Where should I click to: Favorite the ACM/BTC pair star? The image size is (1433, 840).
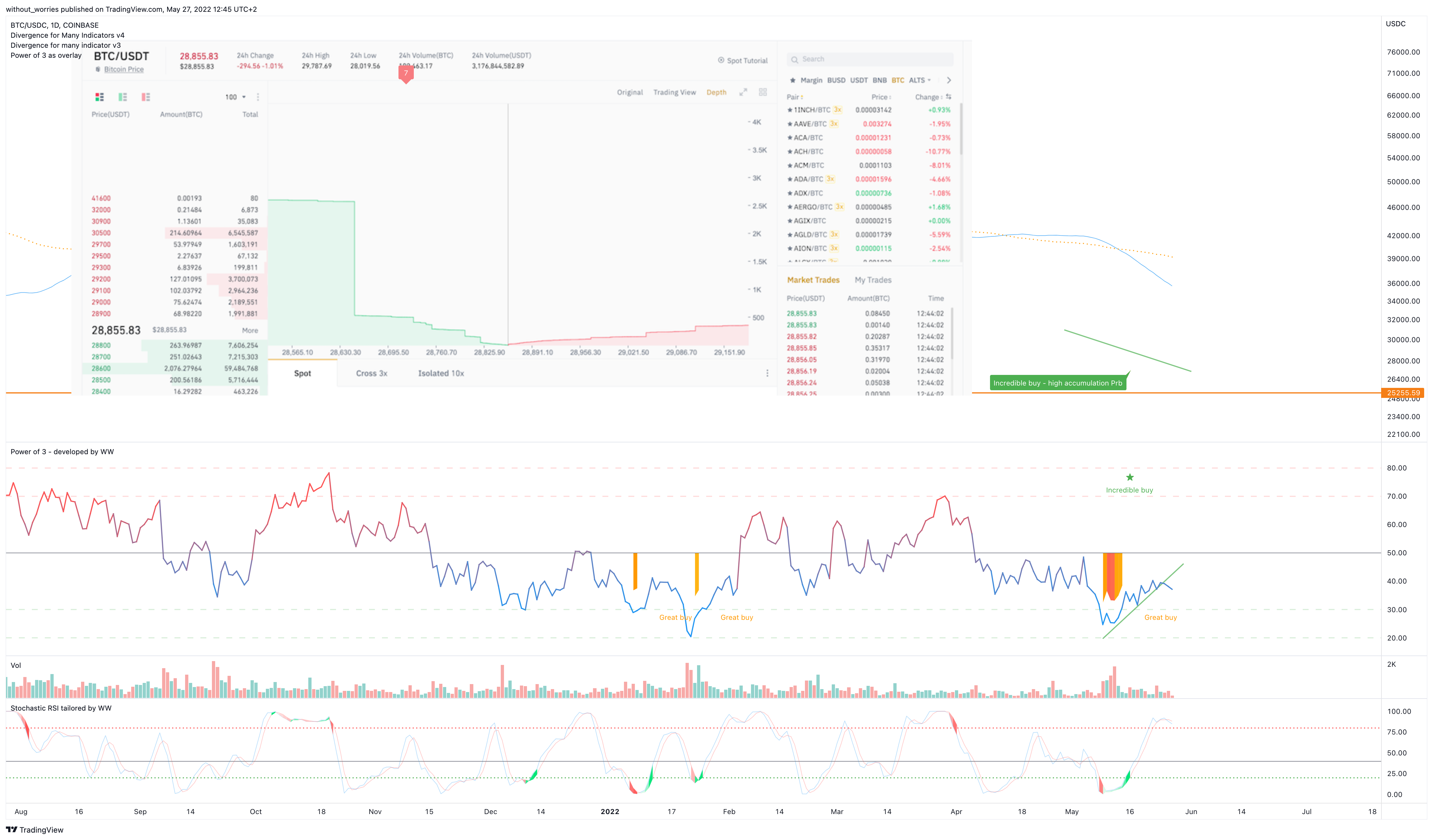coord(790,166)
